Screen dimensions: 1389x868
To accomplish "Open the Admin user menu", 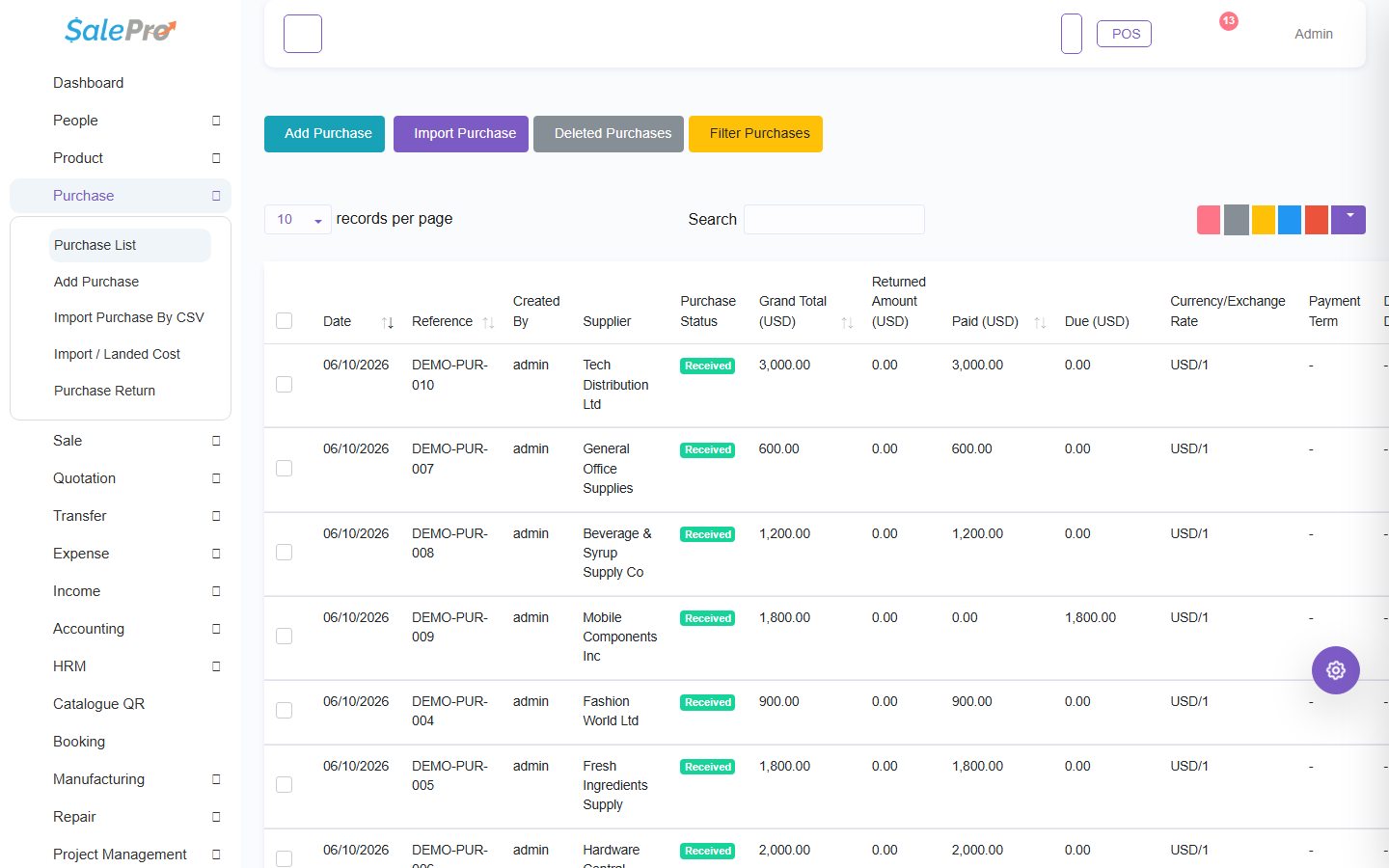I will (1314, 34).
